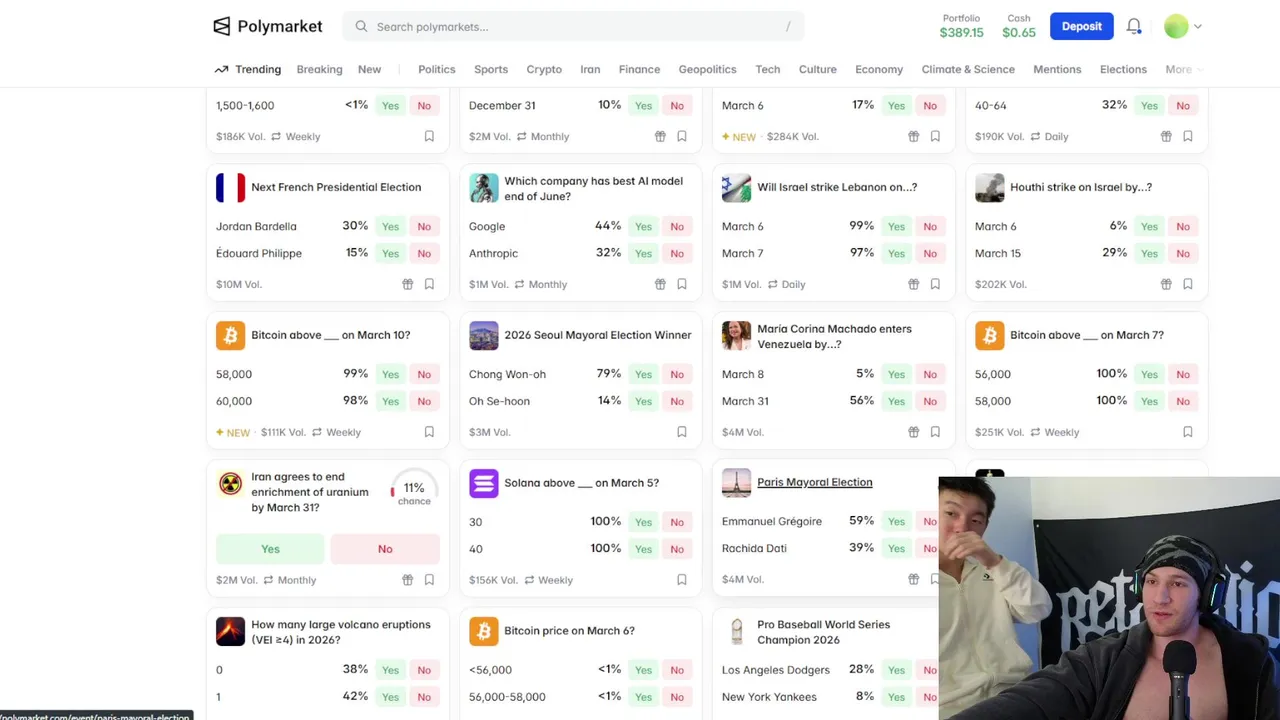Click No on Iran uranium enrichment market
Image resolution: width=1280 pixels, height=720 pixels.
(x=385, y=549)
